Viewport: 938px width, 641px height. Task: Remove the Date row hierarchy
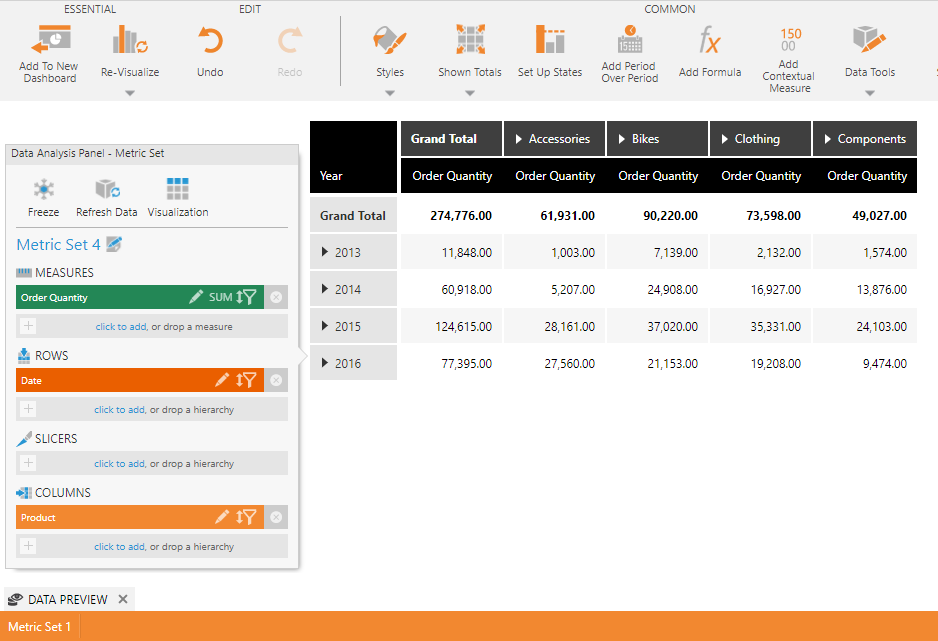[x=276, y=380]
